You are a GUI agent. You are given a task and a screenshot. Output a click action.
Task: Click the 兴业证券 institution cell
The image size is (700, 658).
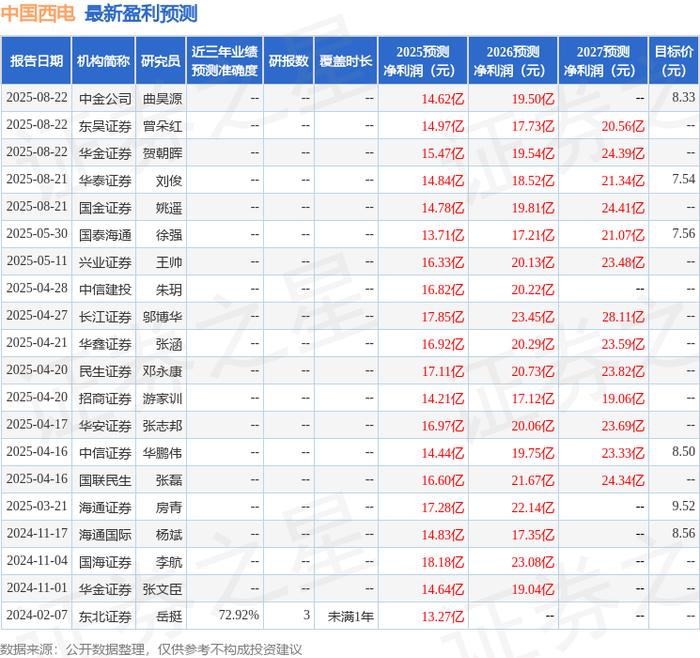click(105, 262)
